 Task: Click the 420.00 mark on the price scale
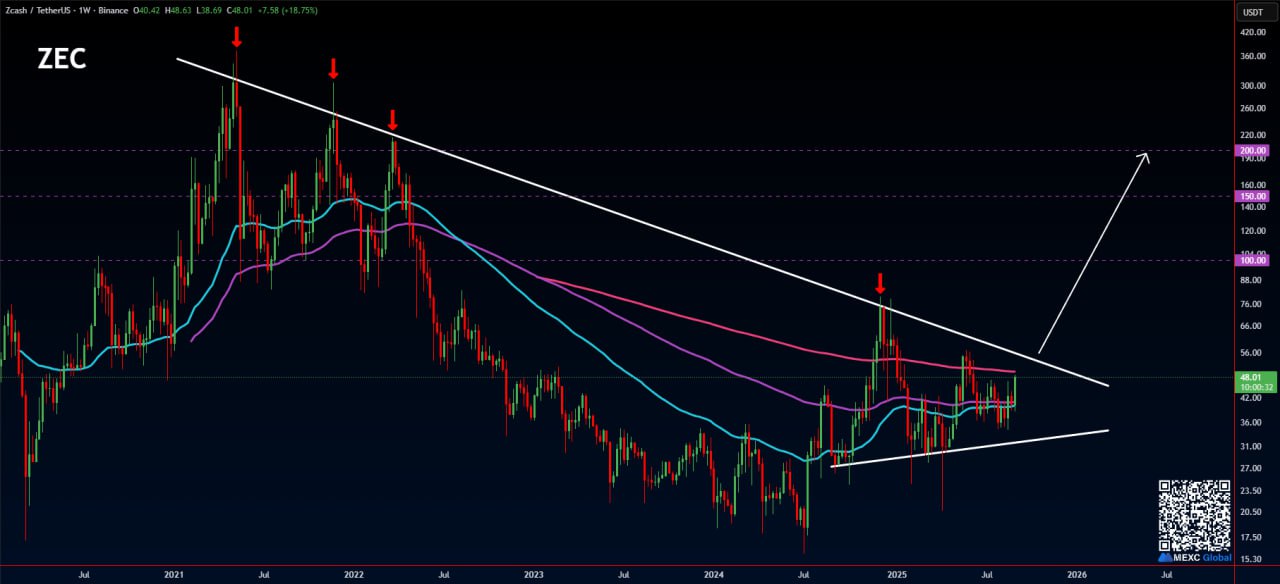pyautogui.click(x=1252, y=32)
